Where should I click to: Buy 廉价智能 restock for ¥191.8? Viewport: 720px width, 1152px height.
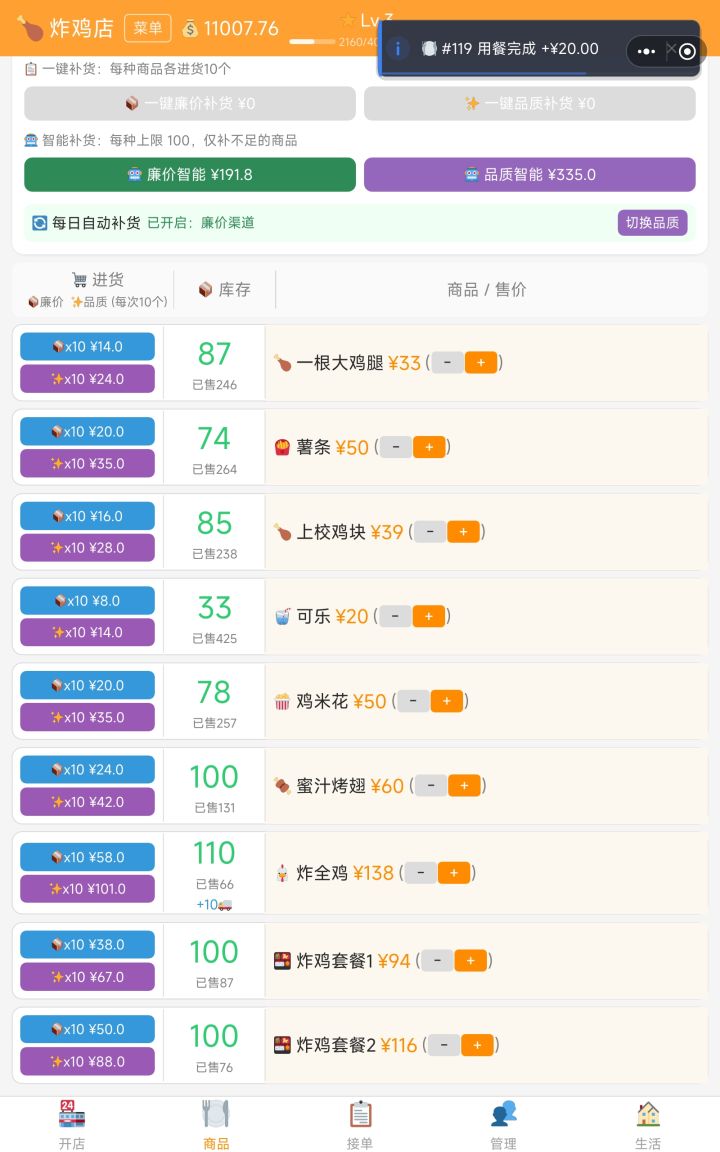pyautogui.click(x=190, y=175)
